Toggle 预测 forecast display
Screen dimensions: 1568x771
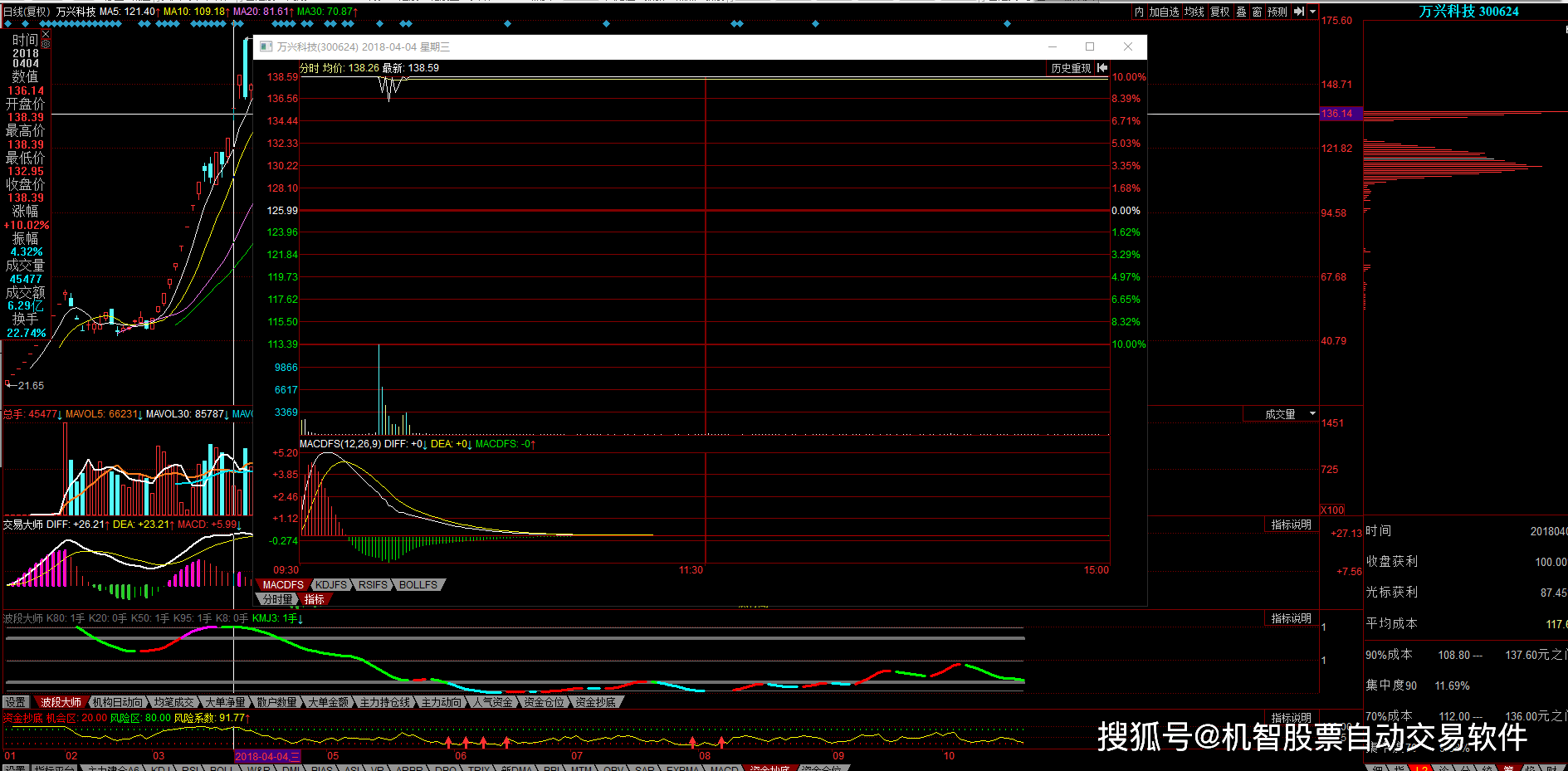[x=1277, y=12]
